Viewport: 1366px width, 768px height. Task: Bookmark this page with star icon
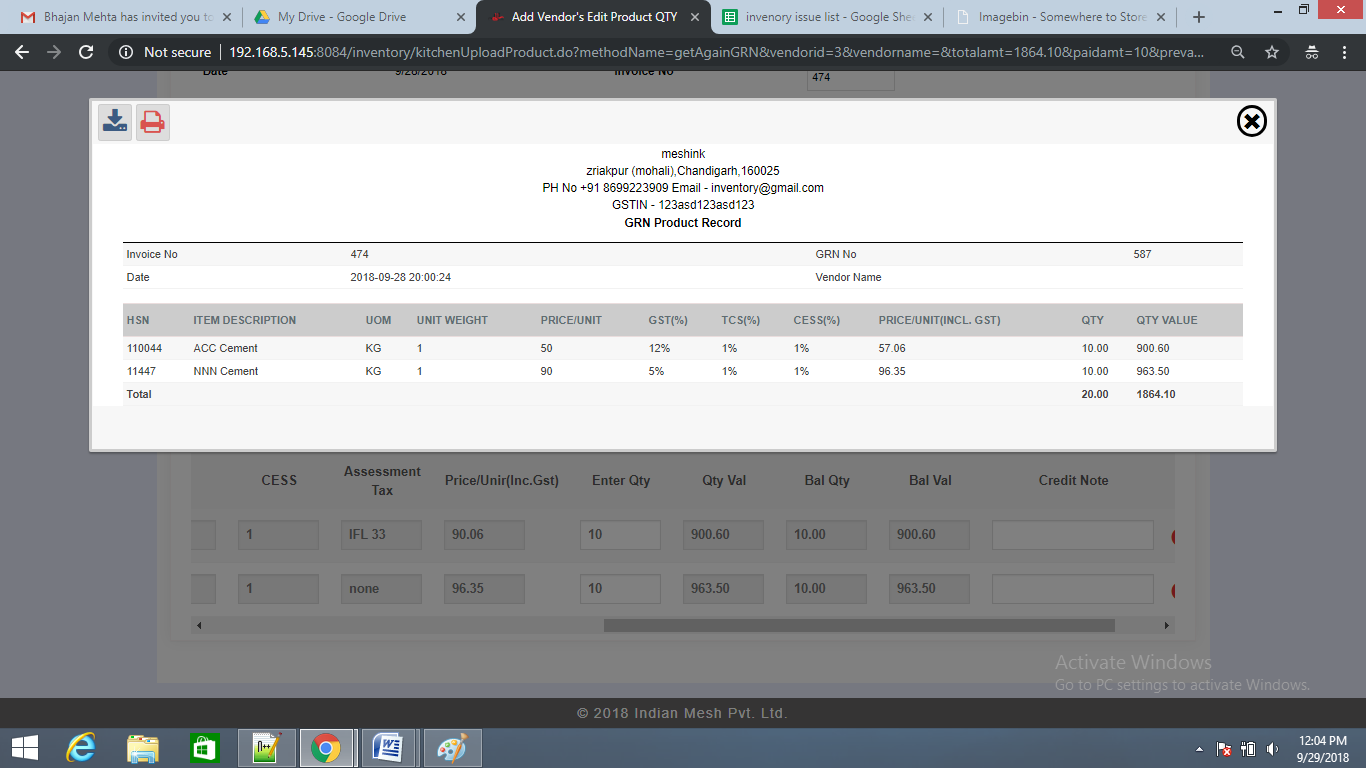click(1272, 52)
